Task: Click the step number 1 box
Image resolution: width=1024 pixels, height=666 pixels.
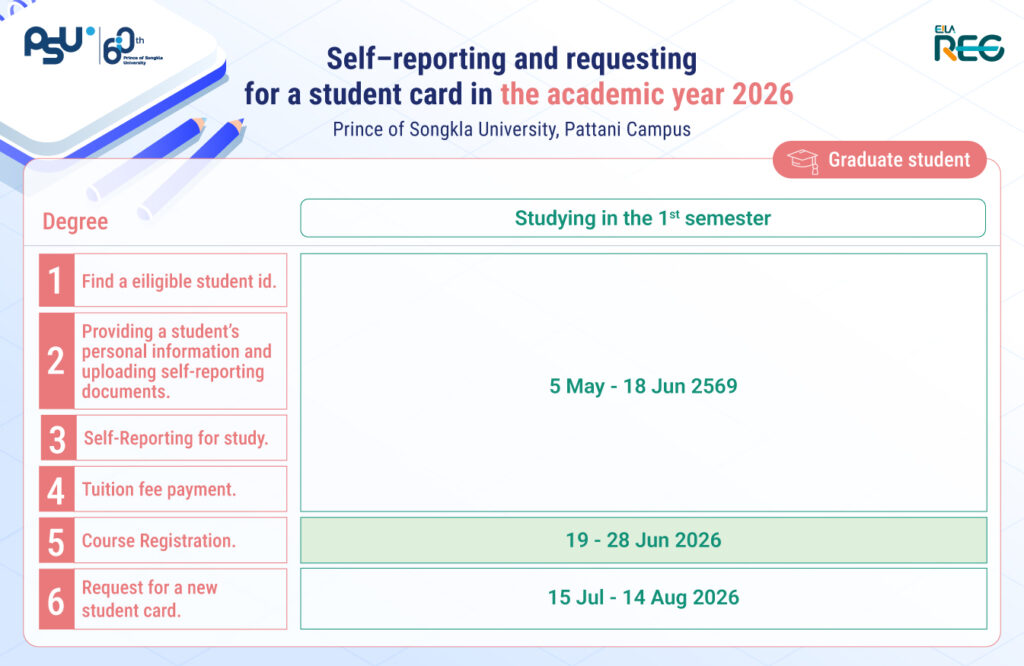Action: click(56, 281)
